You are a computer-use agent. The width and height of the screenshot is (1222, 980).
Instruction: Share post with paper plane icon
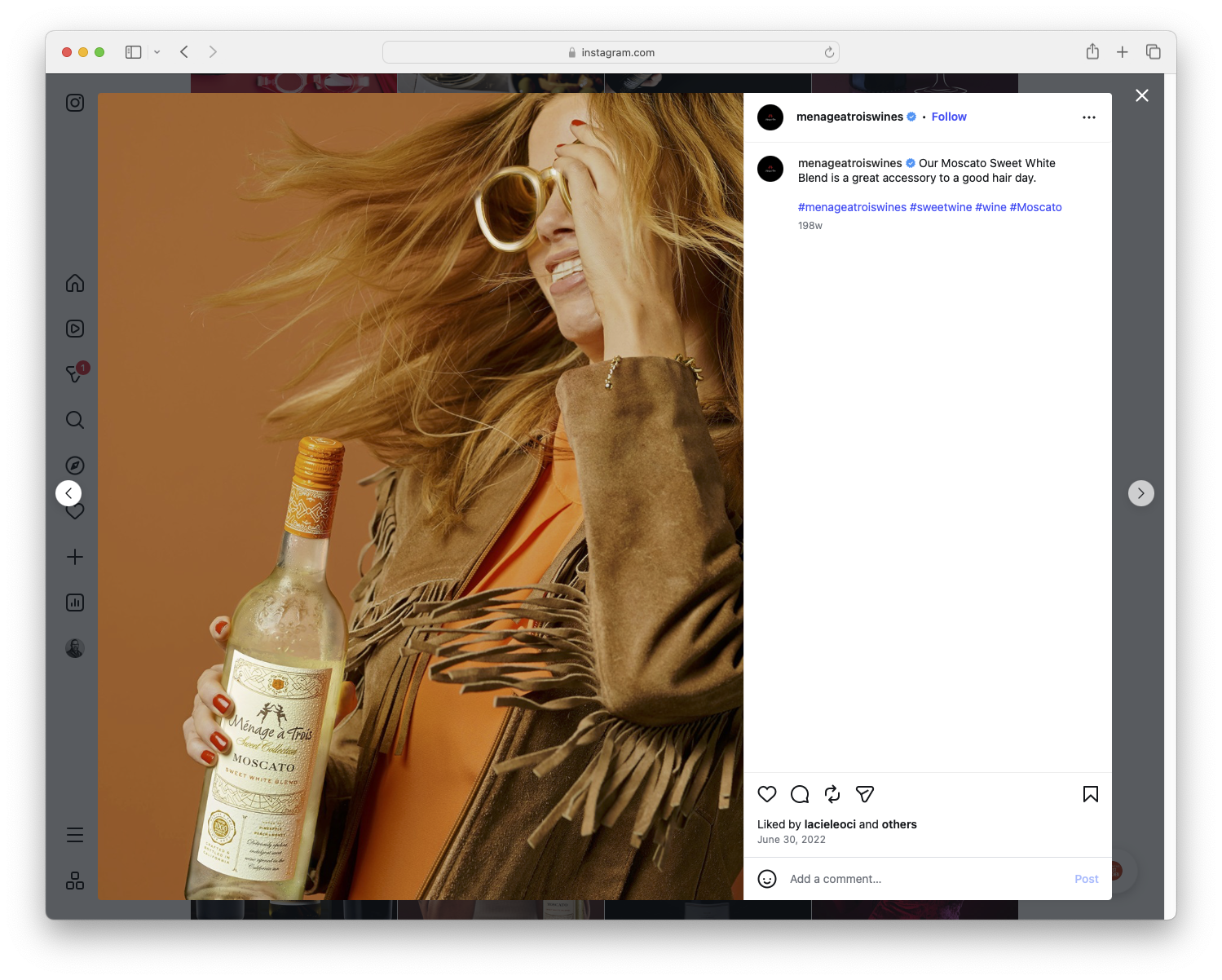pyautogui.click(x=865, y=794)
